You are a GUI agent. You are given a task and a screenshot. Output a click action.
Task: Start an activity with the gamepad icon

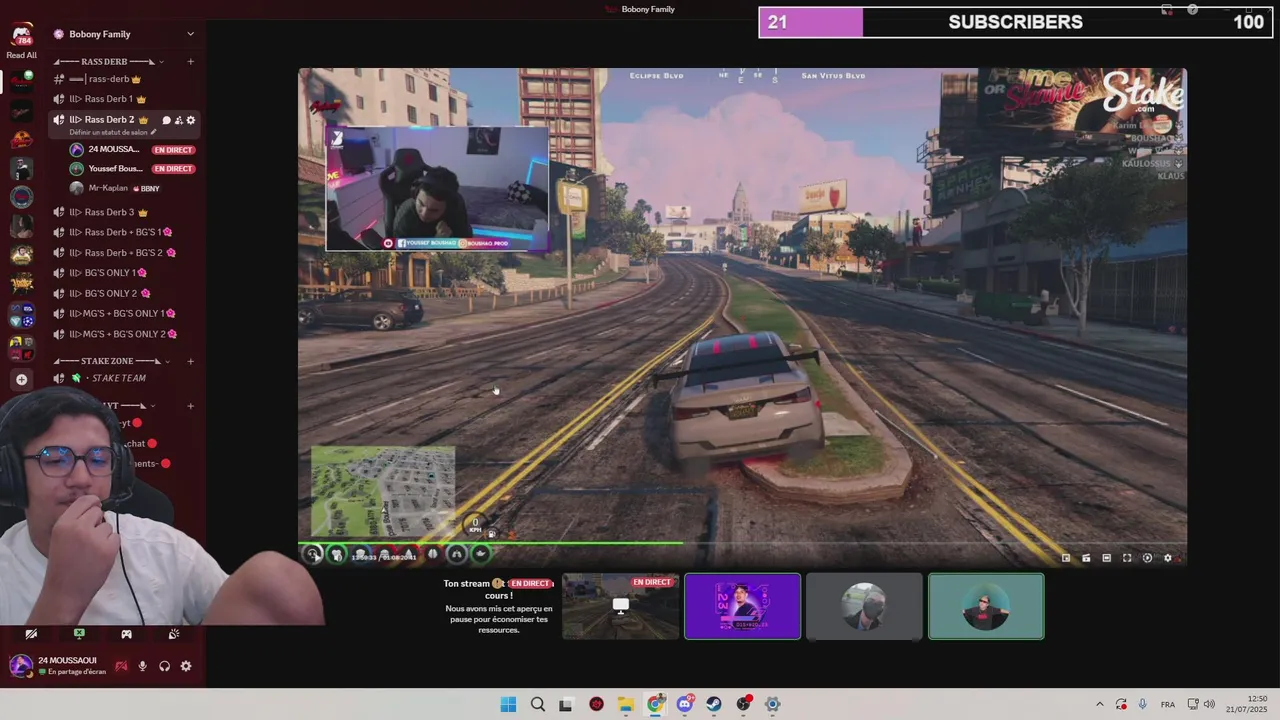[126, 634]
